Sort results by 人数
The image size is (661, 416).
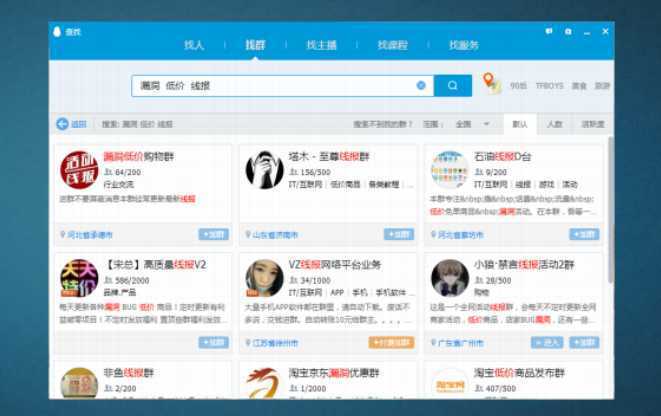[x=554, y=124]
